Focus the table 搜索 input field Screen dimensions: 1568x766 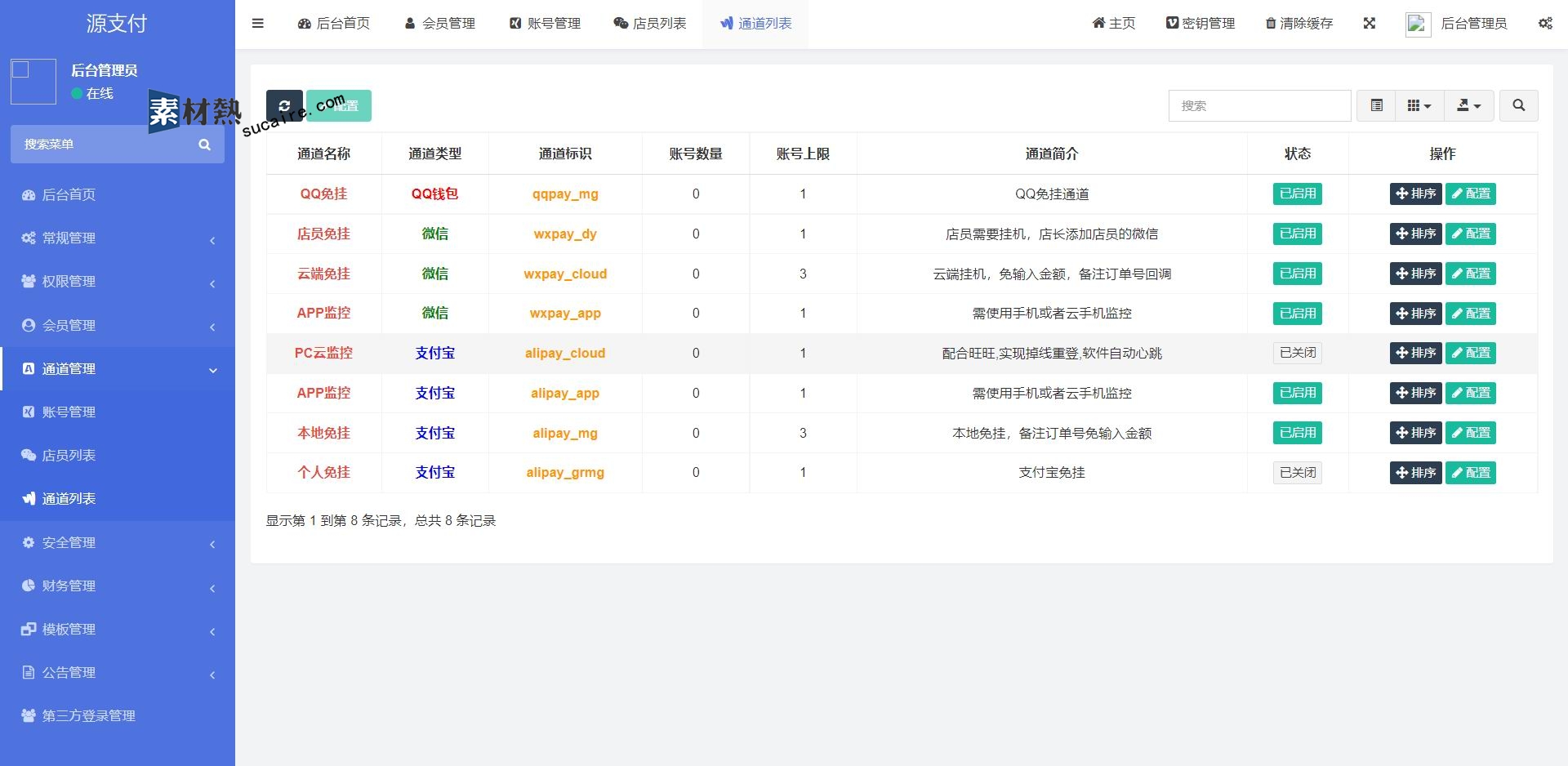click(1259, 106)
